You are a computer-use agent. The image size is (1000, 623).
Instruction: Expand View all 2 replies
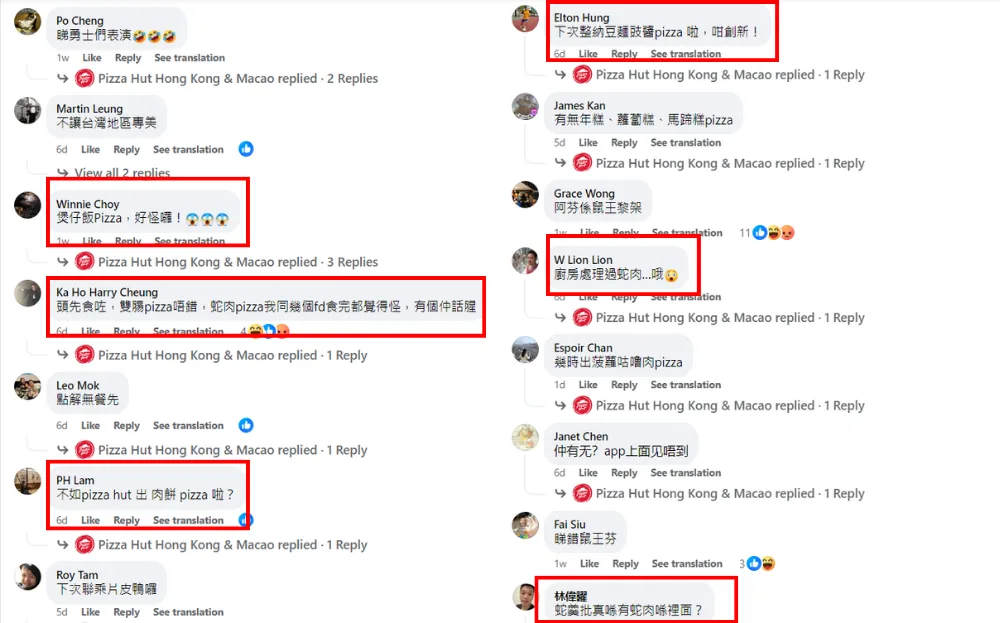122,173
